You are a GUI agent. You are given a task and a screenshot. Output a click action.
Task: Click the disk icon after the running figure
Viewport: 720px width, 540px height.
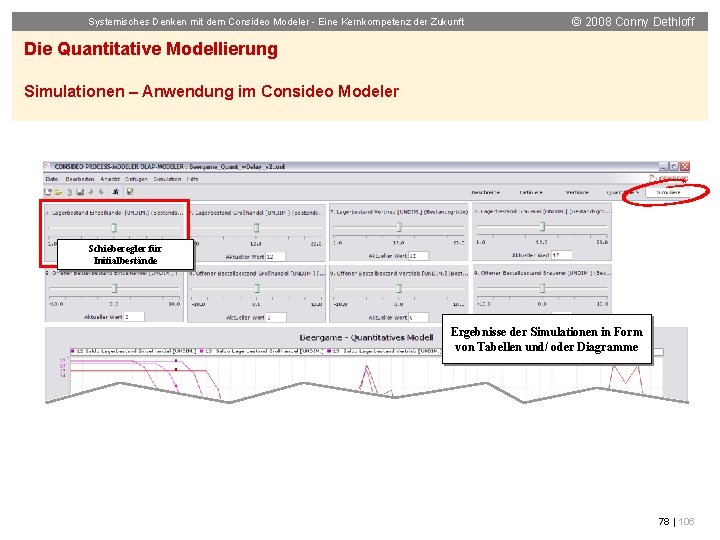click(x=130, y=192)
